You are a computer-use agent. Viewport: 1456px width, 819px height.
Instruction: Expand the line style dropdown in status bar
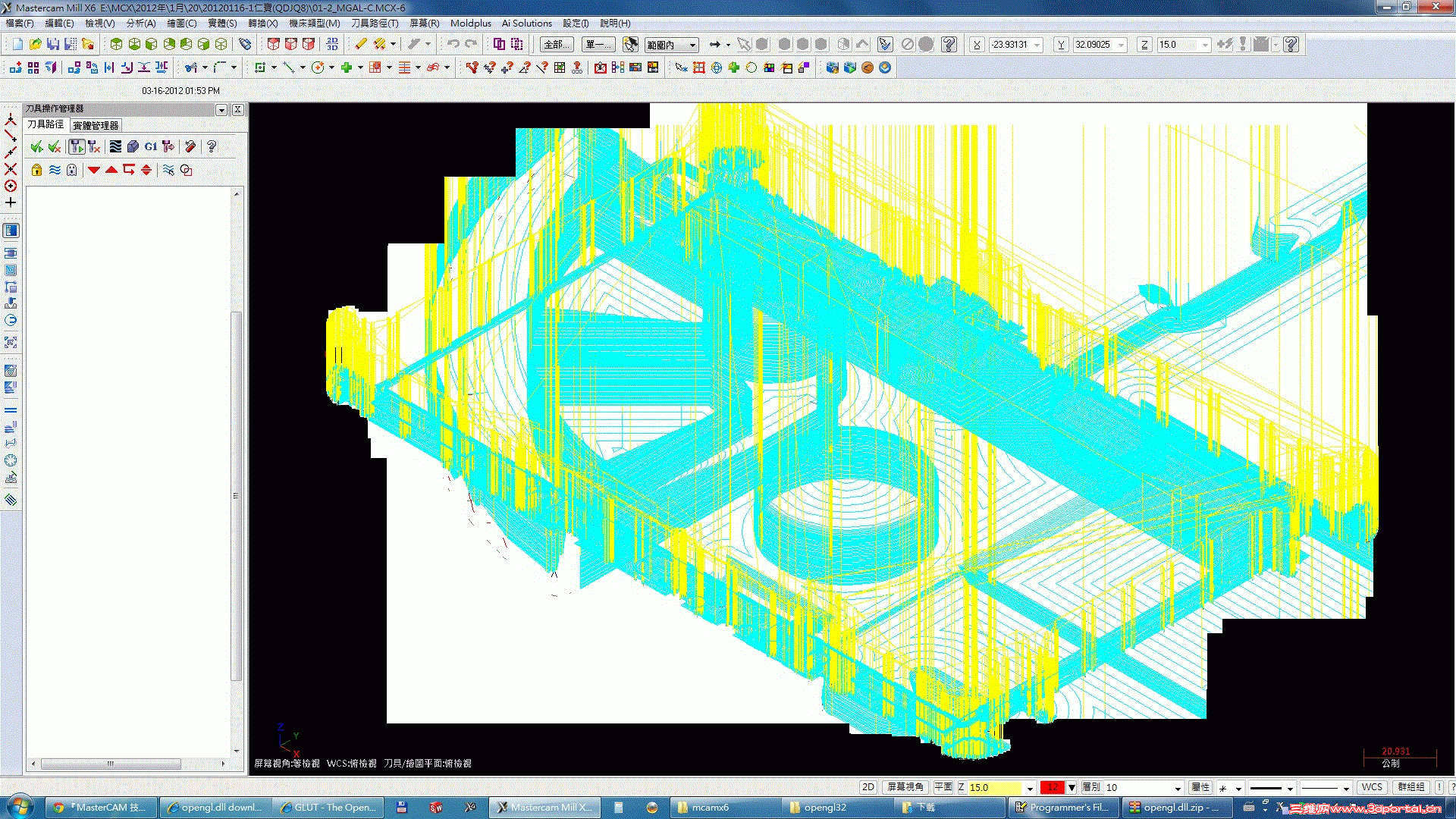click(1290, 788)
